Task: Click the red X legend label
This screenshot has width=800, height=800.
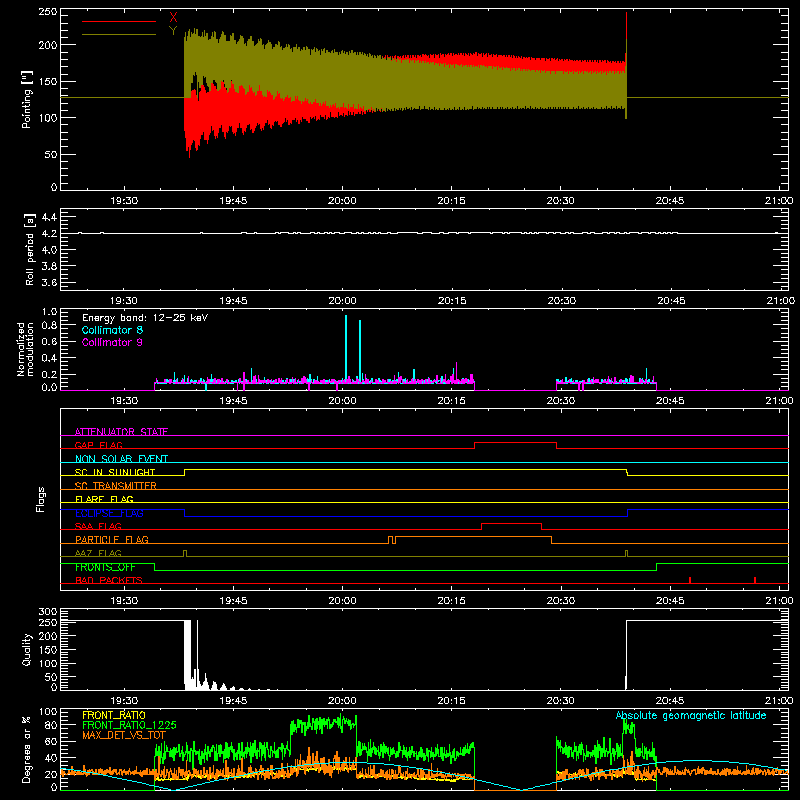Action: 173,18
